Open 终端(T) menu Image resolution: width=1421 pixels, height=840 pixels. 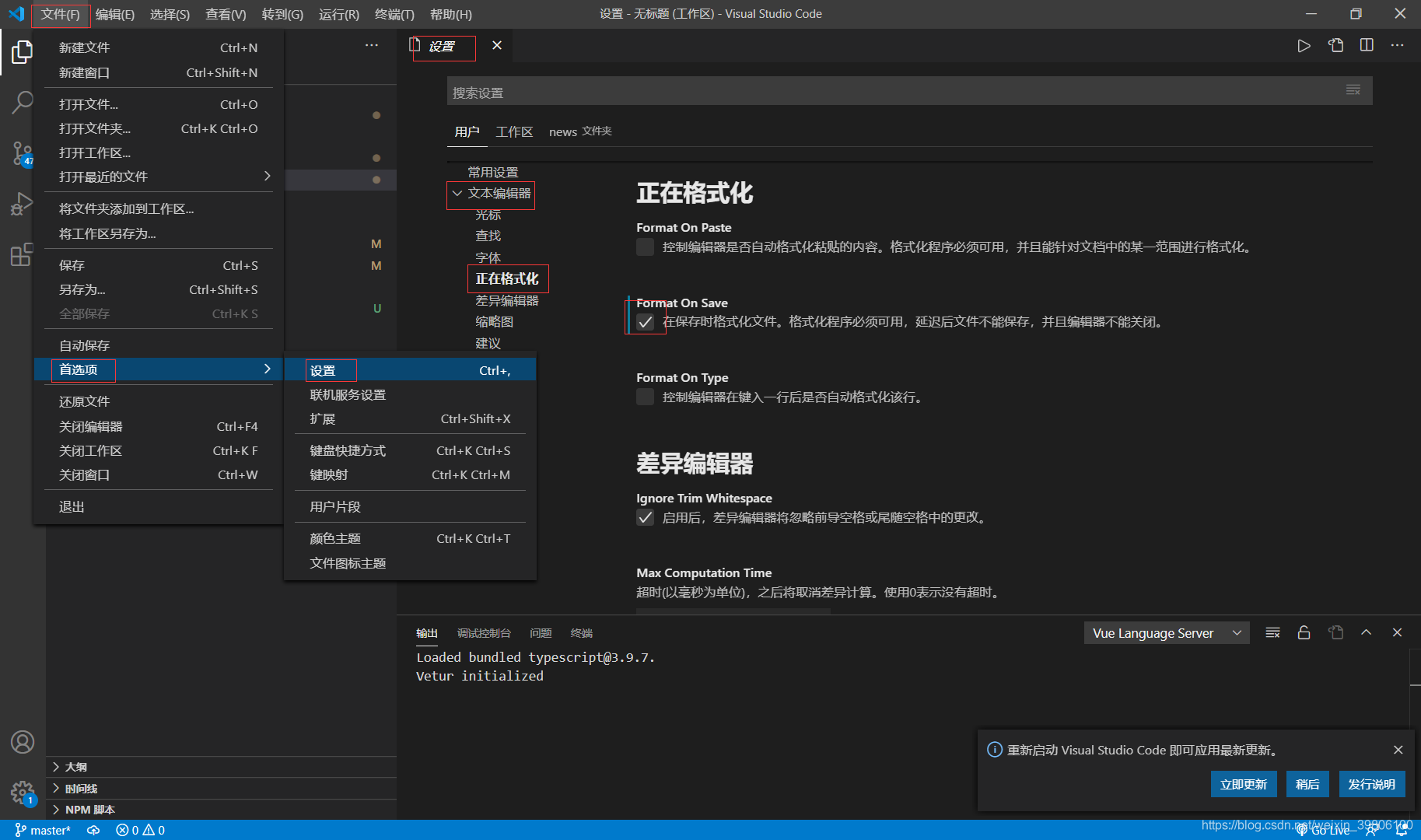(x=394, y=15)
